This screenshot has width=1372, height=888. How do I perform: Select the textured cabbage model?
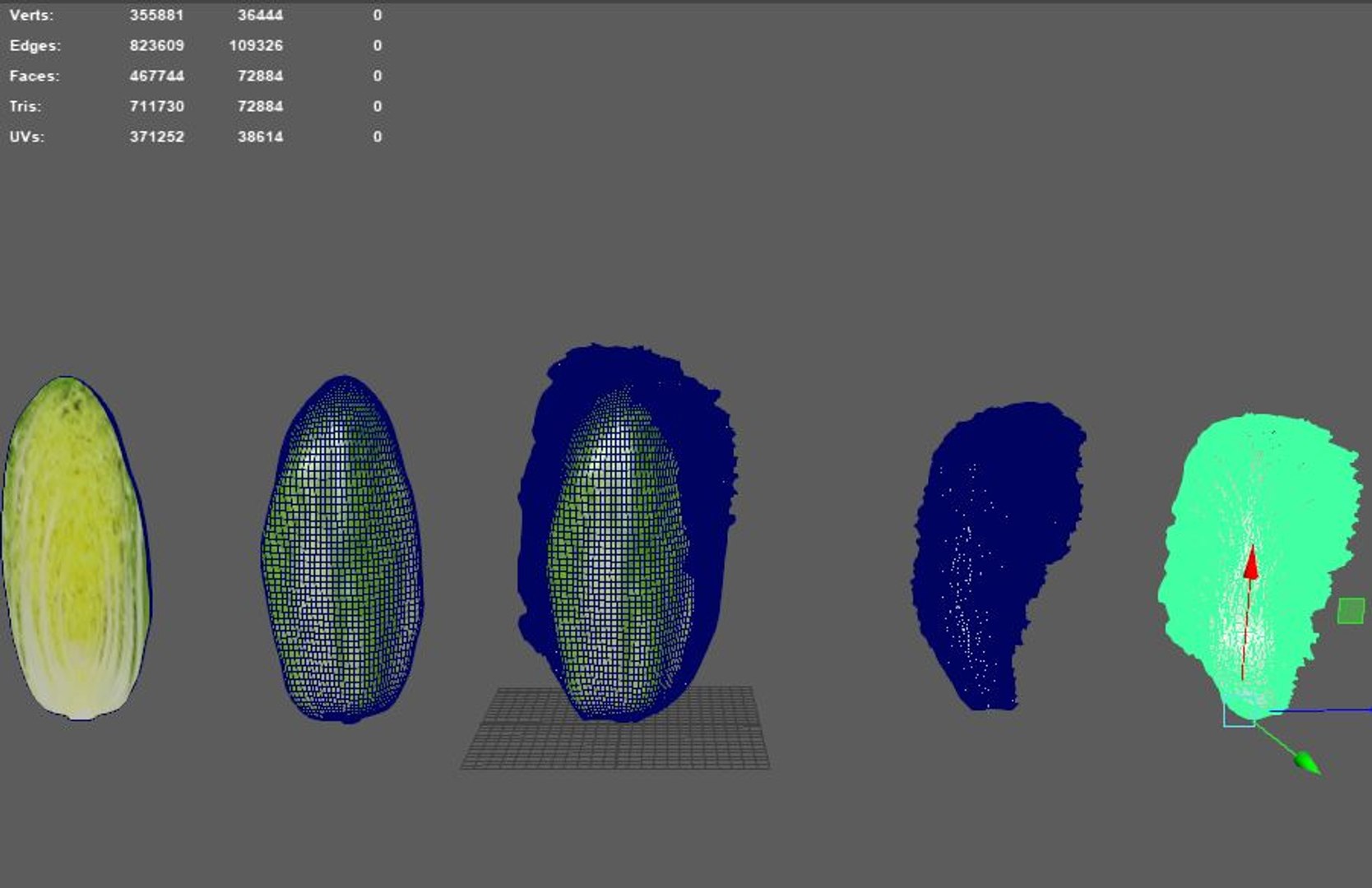coord(76,548)
